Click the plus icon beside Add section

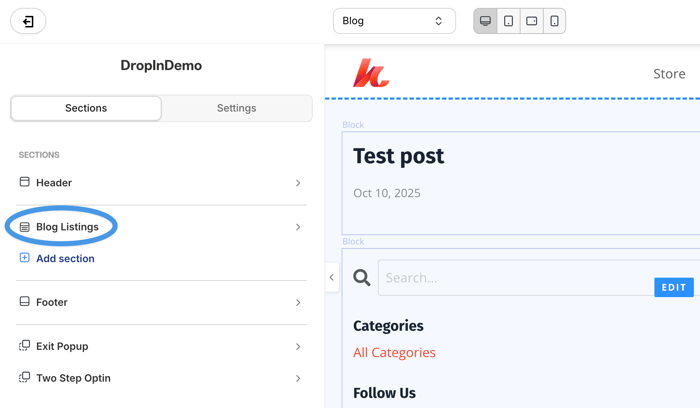coord(25,258)
